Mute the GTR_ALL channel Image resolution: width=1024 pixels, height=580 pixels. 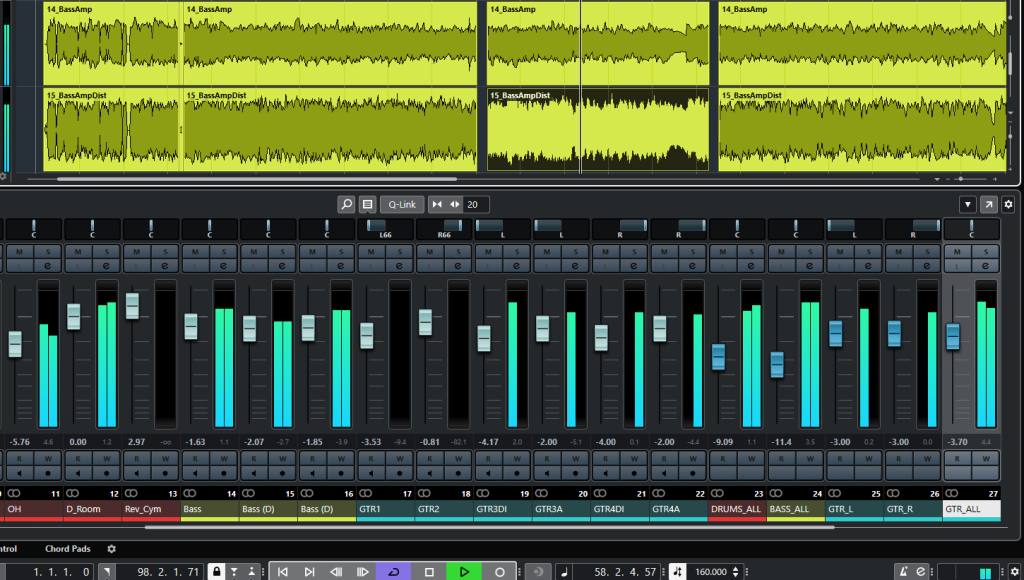(957, 252)
